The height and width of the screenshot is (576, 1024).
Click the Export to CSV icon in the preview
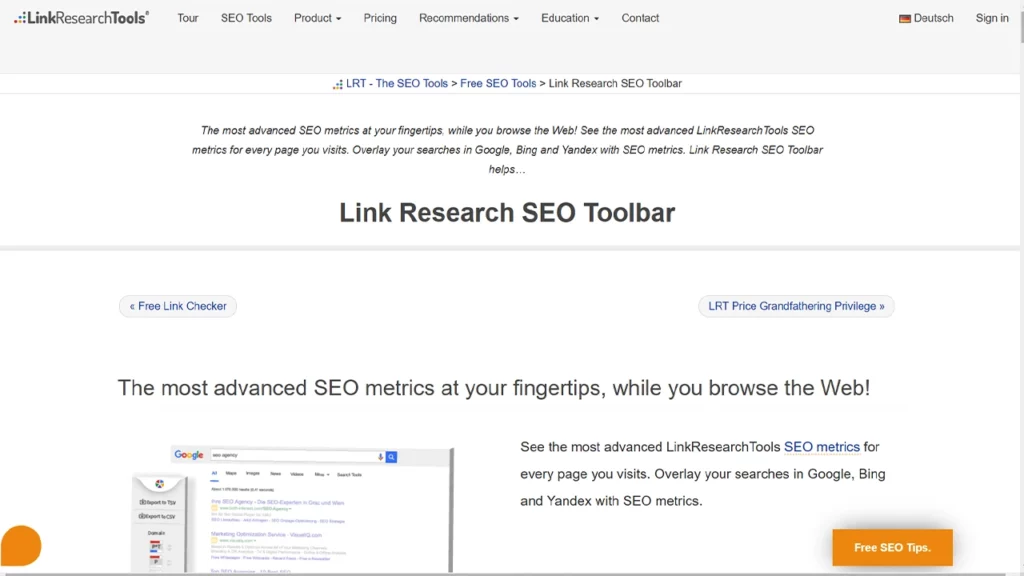pos(144,516)
